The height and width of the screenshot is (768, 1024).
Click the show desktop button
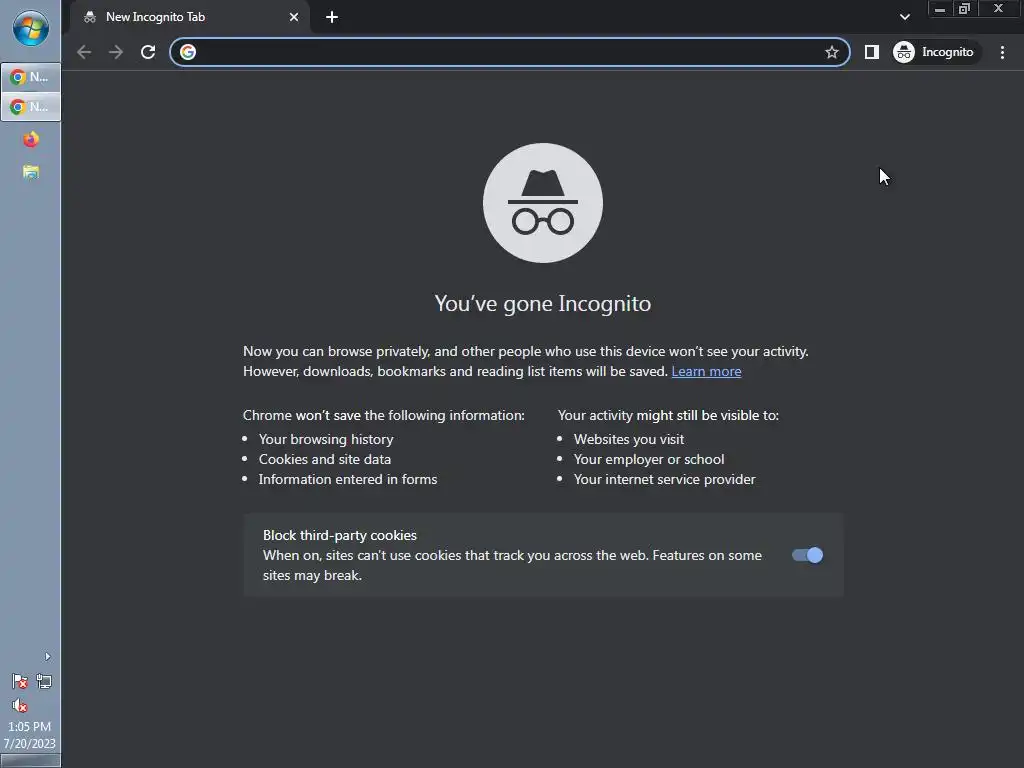31,761
